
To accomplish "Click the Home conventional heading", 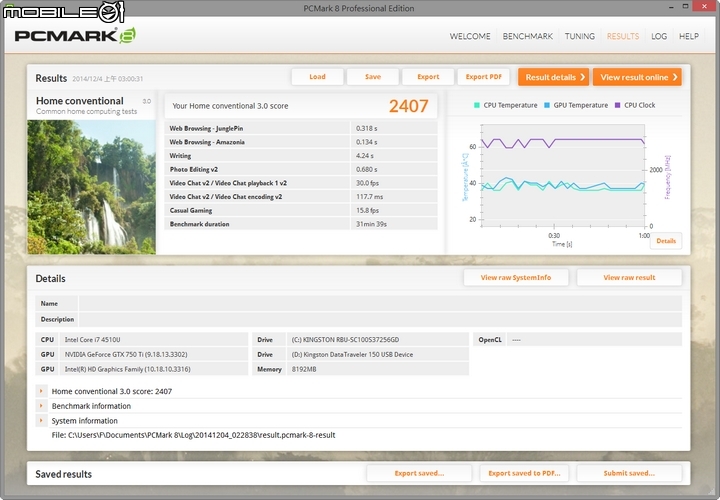I will coord(79,101).
